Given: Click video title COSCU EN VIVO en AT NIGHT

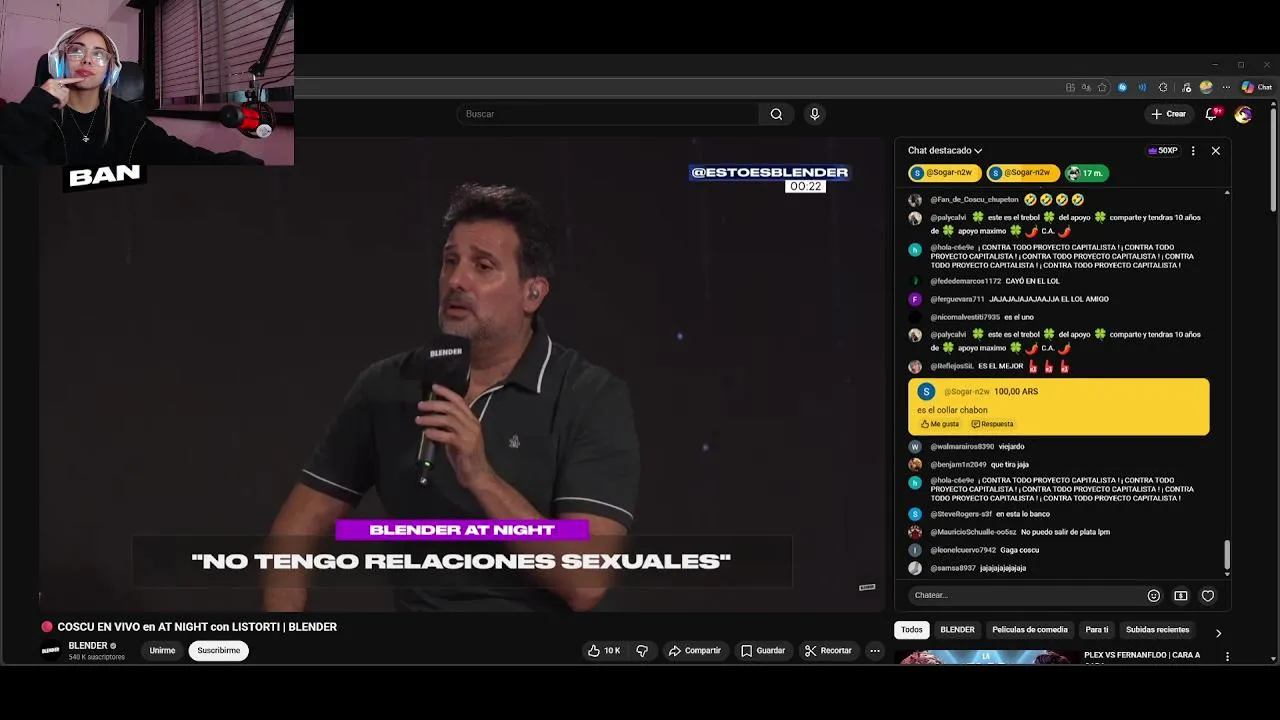Looking at the screenshot, I should 197,627.
